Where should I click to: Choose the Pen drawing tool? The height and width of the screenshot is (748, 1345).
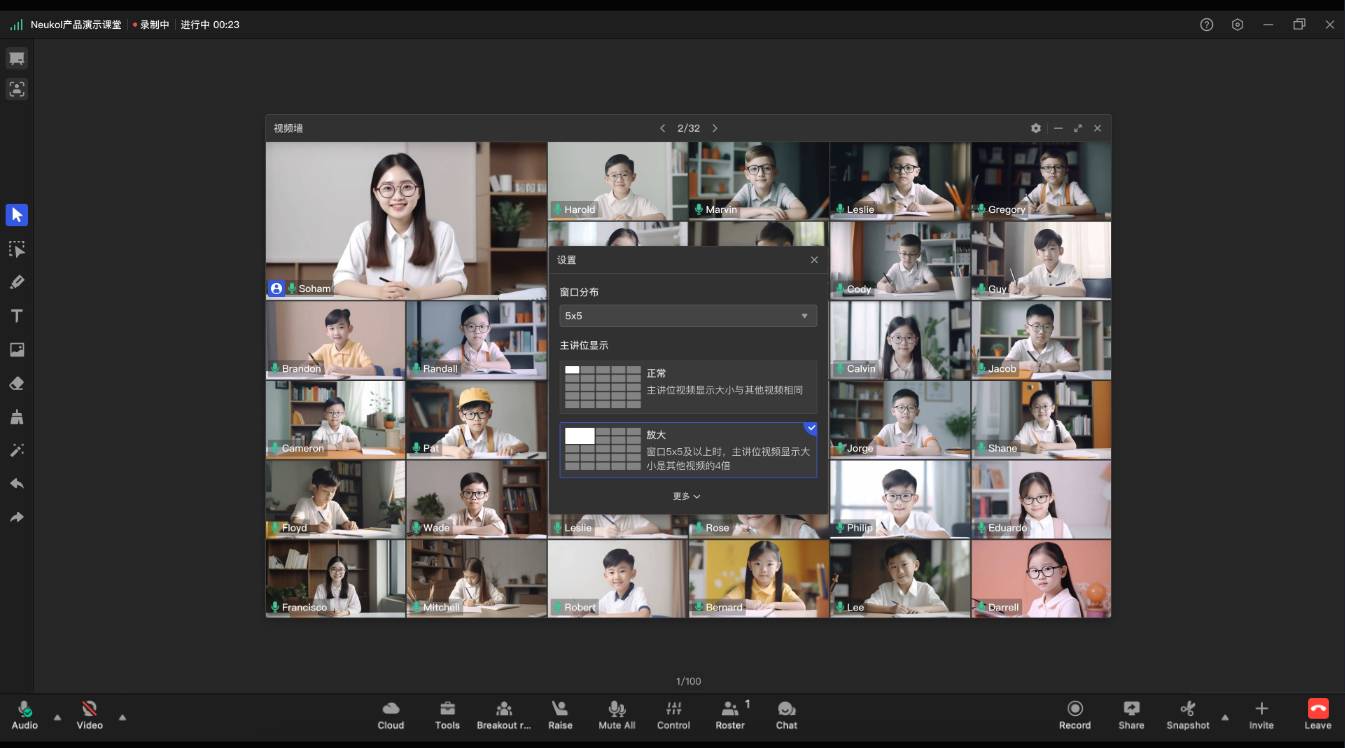[17, 282]
